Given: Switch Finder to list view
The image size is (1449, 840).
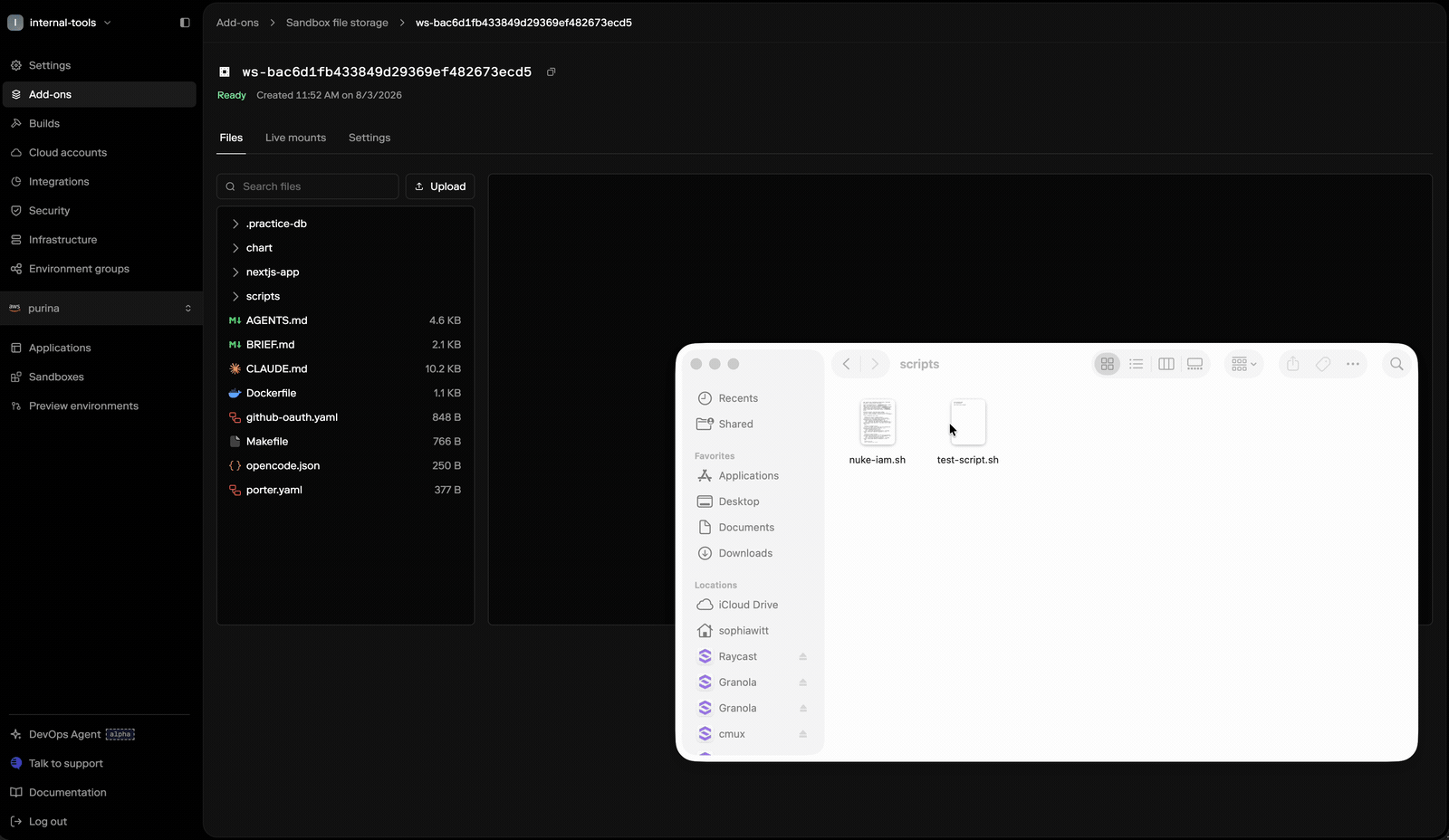Looking at the screenshot, I should [x=1137, y=364].
